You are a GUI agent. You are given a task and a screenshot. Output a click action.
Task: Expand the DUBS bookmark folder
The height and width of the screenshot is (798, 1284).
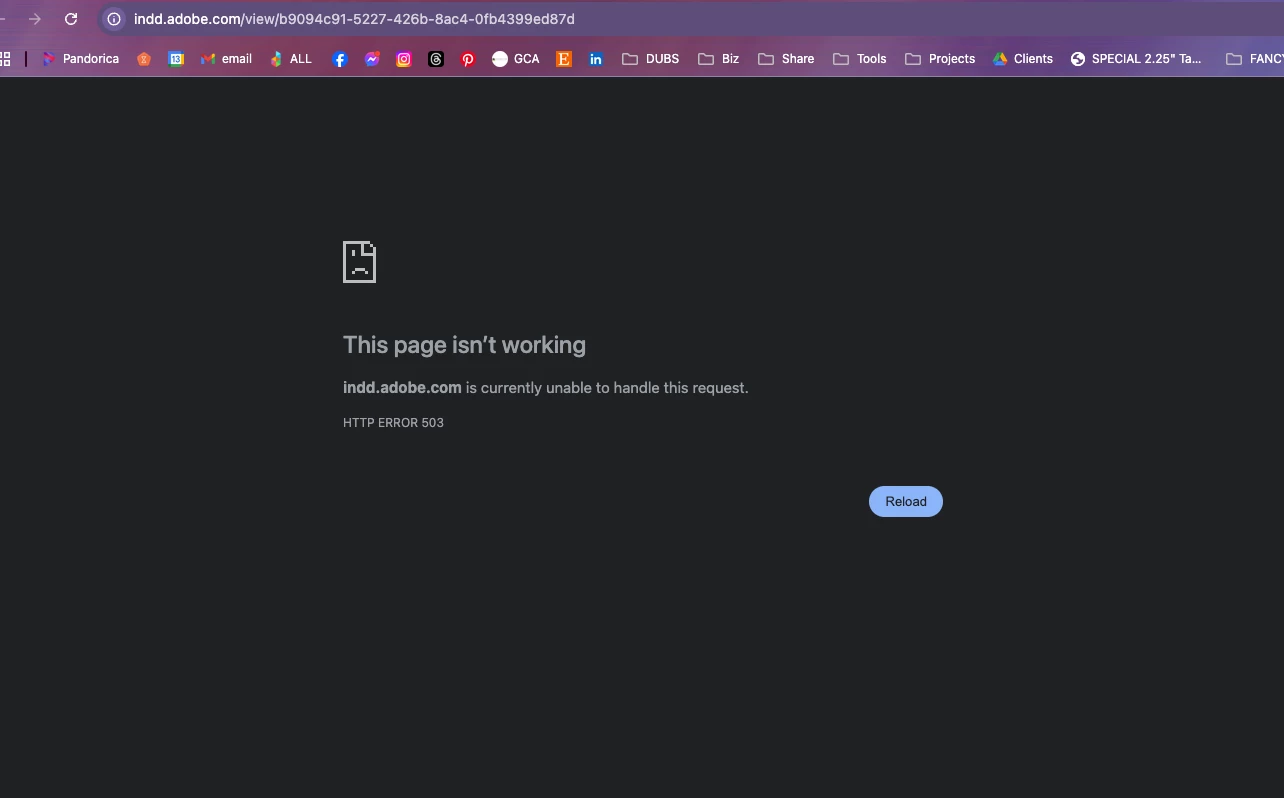[x=651, y=59]
